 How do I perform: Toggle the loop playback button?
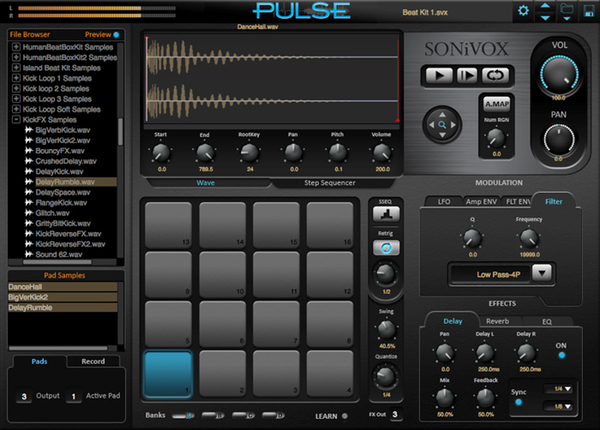click(492, 75)
